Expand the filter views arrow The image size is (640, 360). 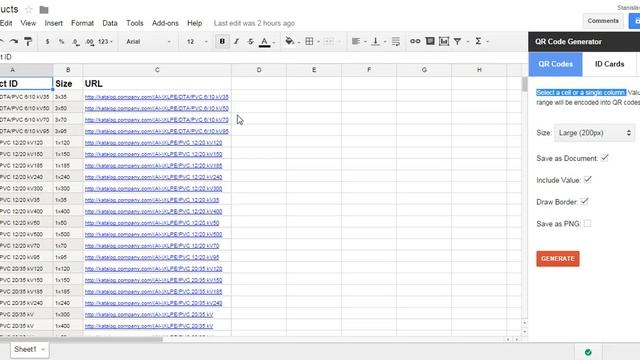pos(467,42)
